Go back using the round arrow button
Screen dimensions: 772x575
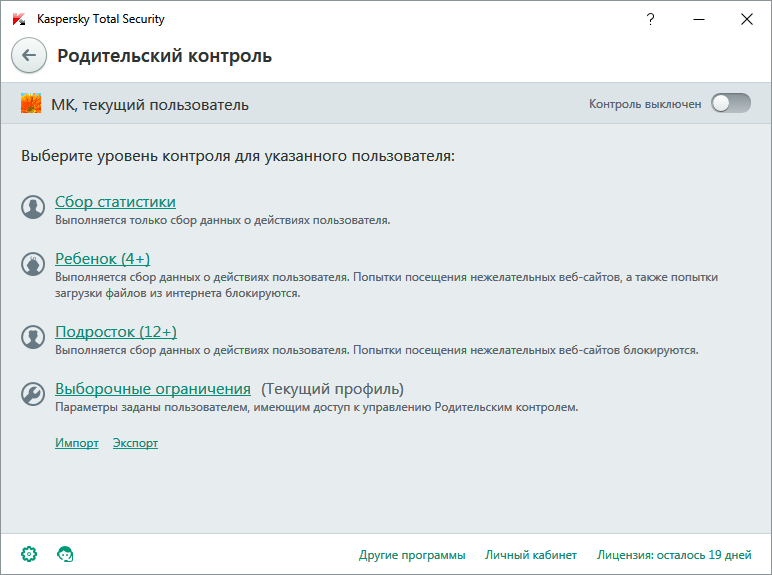[29, 55]
